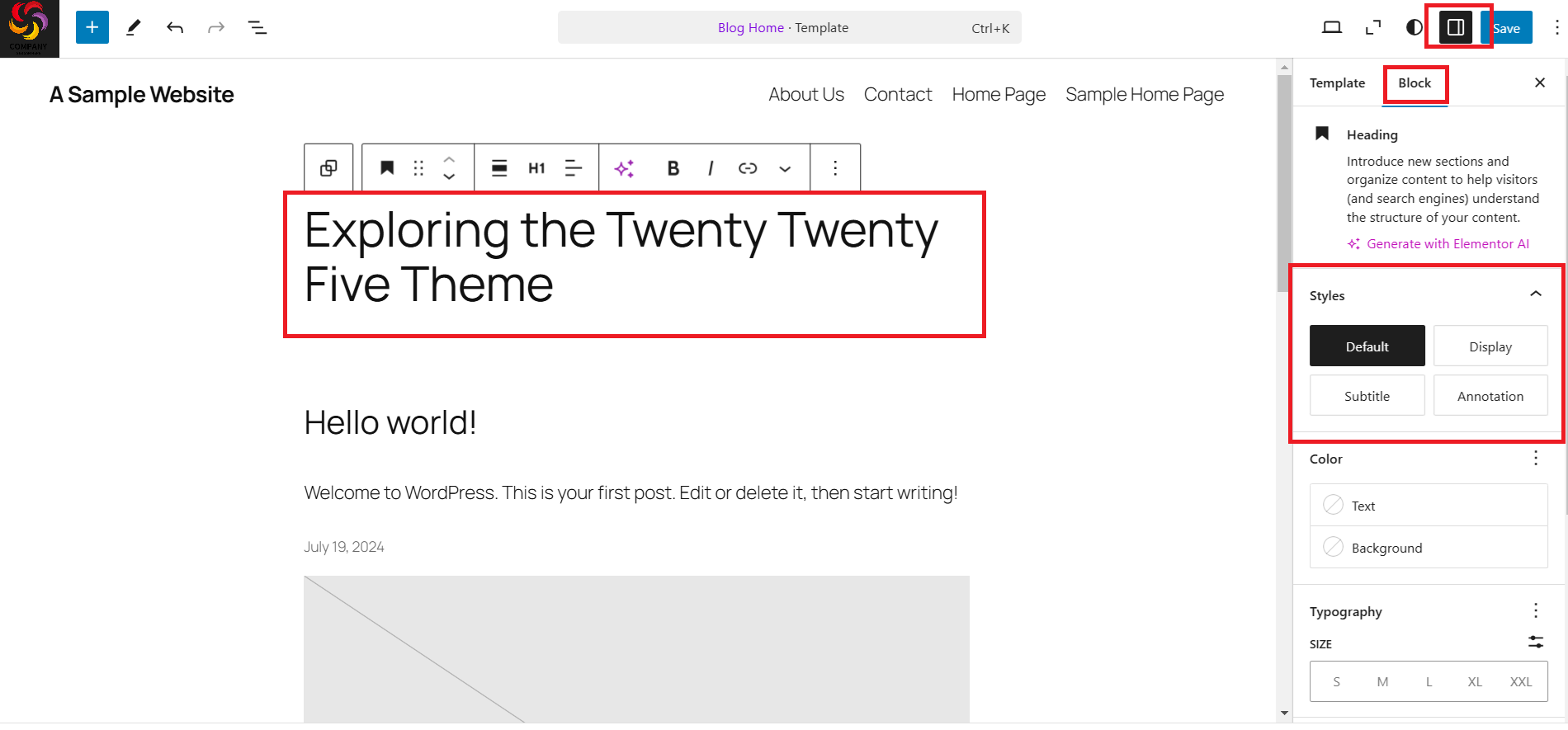Open the Styles half-circle icon
The height and width of the screenshot is (730, 1568).
[x=1415, y=28]
